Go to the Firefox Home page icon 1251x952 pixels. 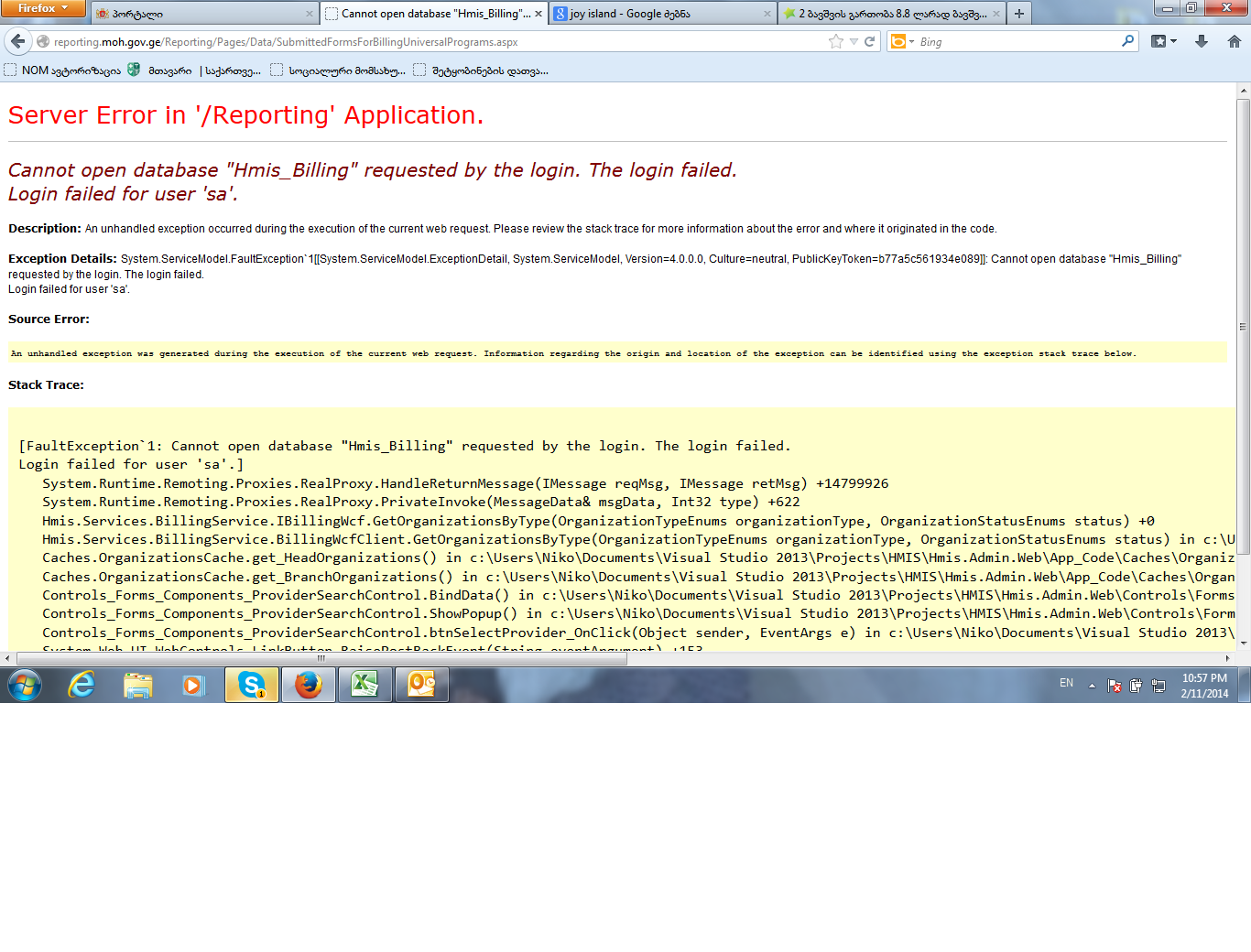pos(1234,41)
